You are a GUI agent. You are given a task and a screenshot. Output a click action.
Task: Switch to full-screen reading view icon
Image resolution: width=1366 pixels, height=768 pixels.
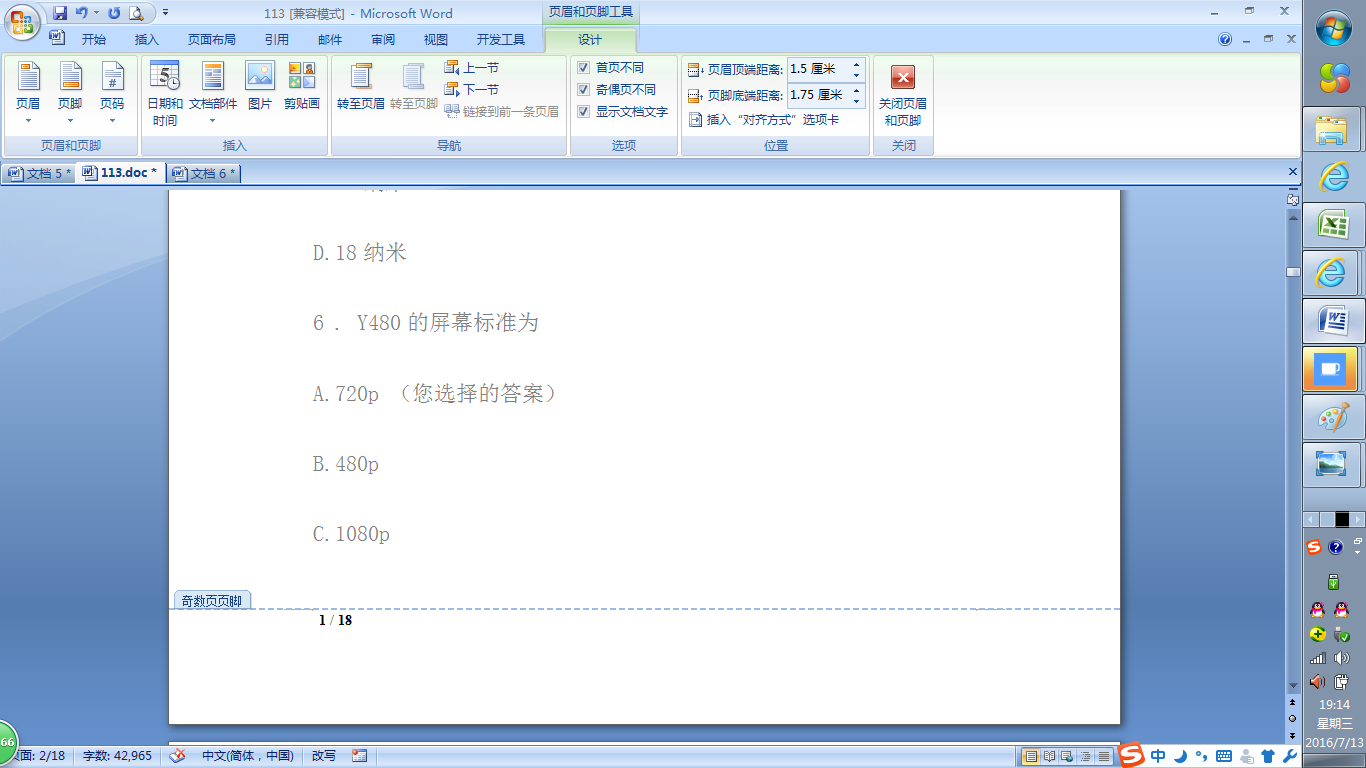pos(1050,756)
